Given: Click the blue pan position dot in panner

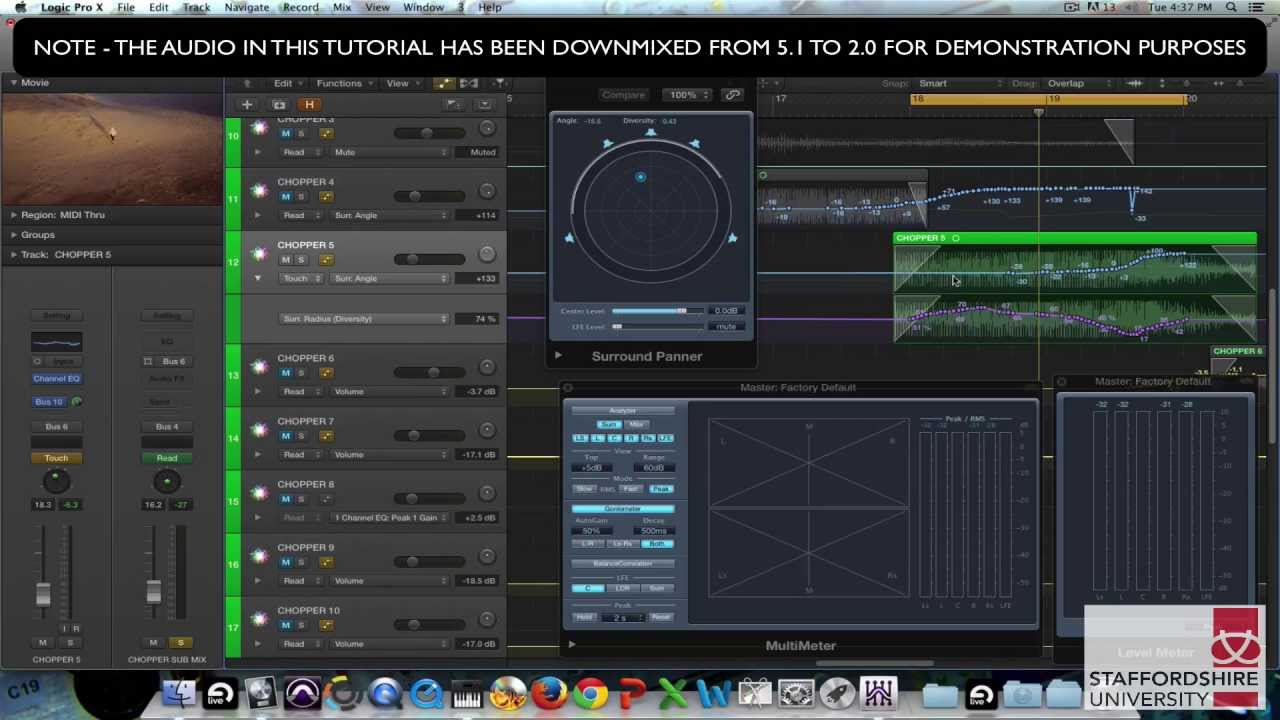Looking at the screenshot, I should tap(641, 177).
